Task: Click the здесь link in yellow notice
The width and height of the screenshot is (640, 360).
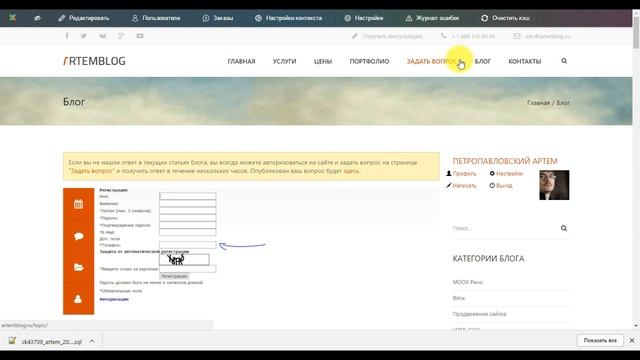Action: (x=351, y=171)
